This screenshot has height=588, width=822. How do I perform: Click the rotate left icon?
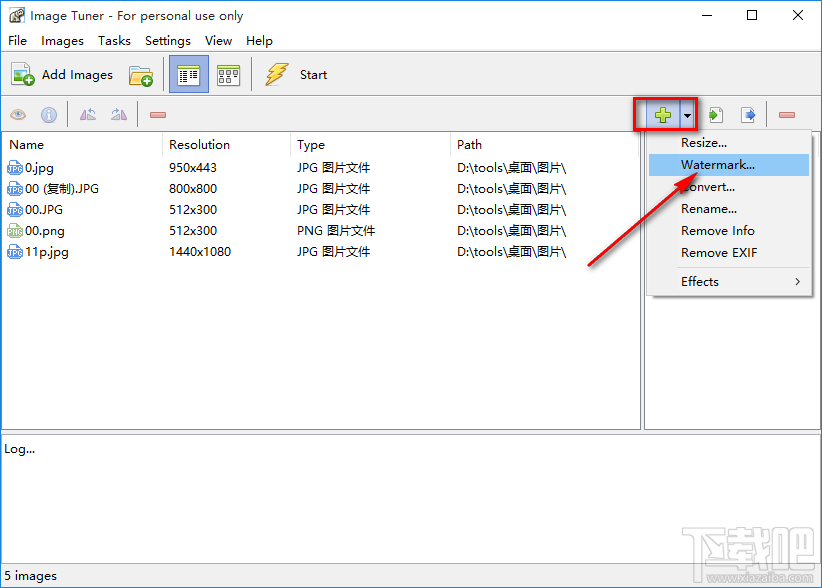pos(88,114)
